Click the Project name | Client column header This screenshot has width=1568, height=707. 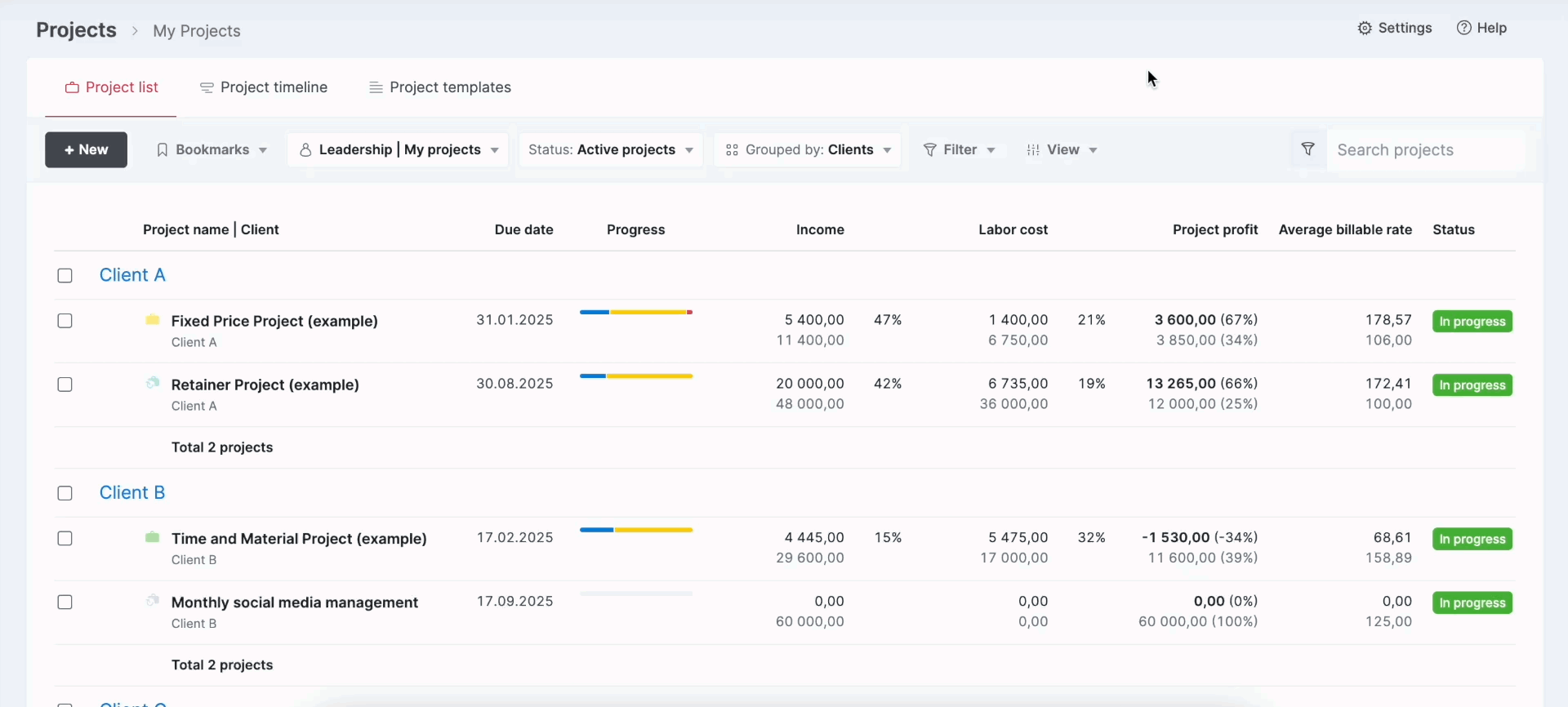pyautogui.click(x=211, y=230)
